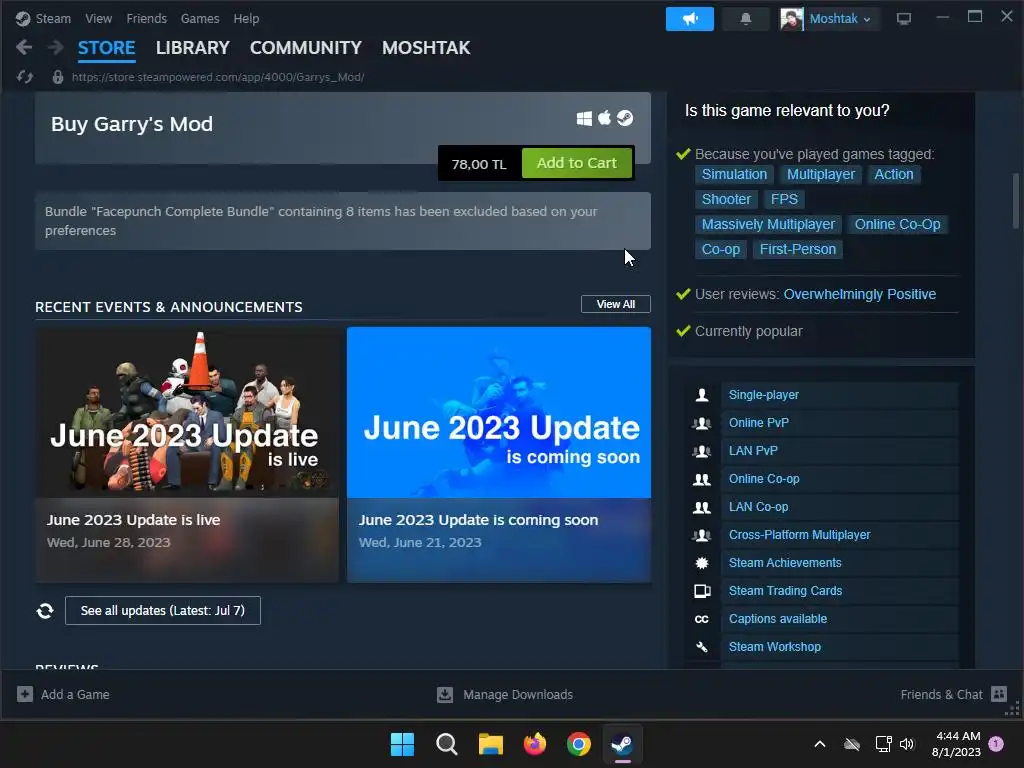Click the padlock site security icon

tap(57, 77)
